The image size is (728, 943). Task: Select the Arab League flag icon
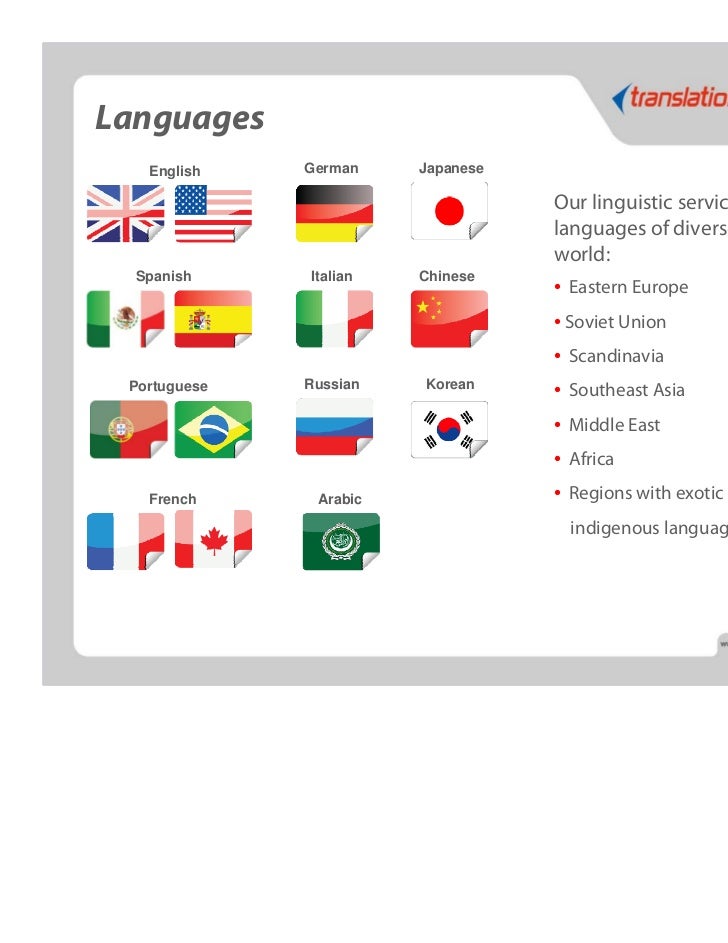341,541
